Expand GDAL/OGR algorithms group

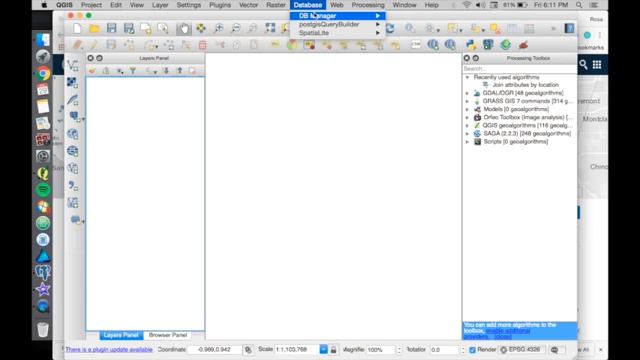pos(467,93)
